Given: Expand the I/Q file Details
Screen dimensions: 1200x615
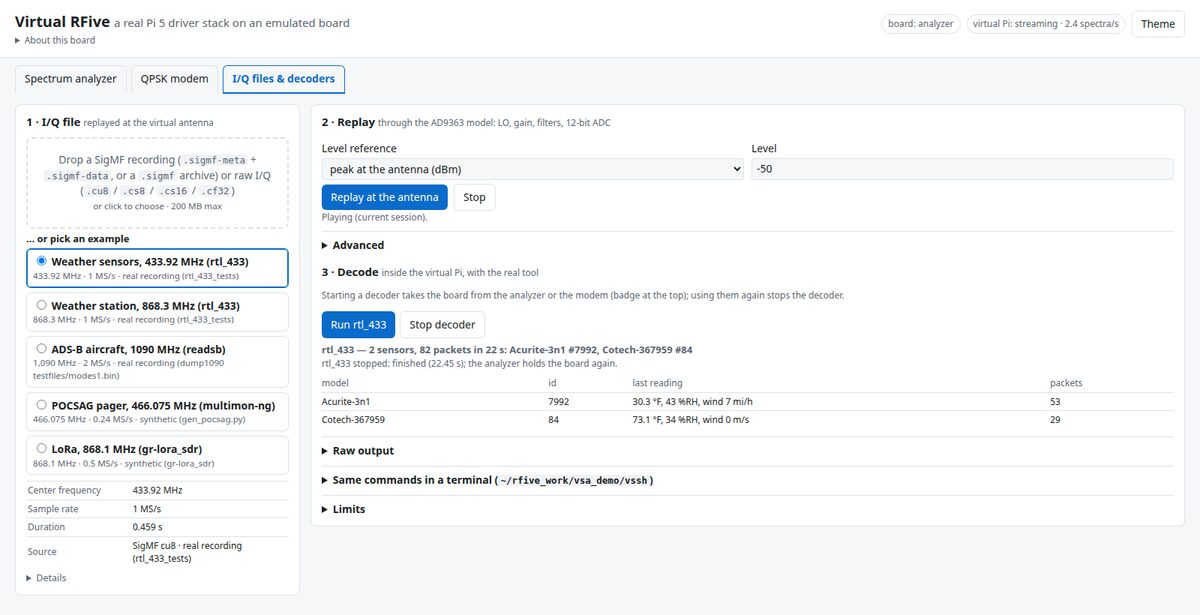Looking at the screenshot, I should (46, 578).
